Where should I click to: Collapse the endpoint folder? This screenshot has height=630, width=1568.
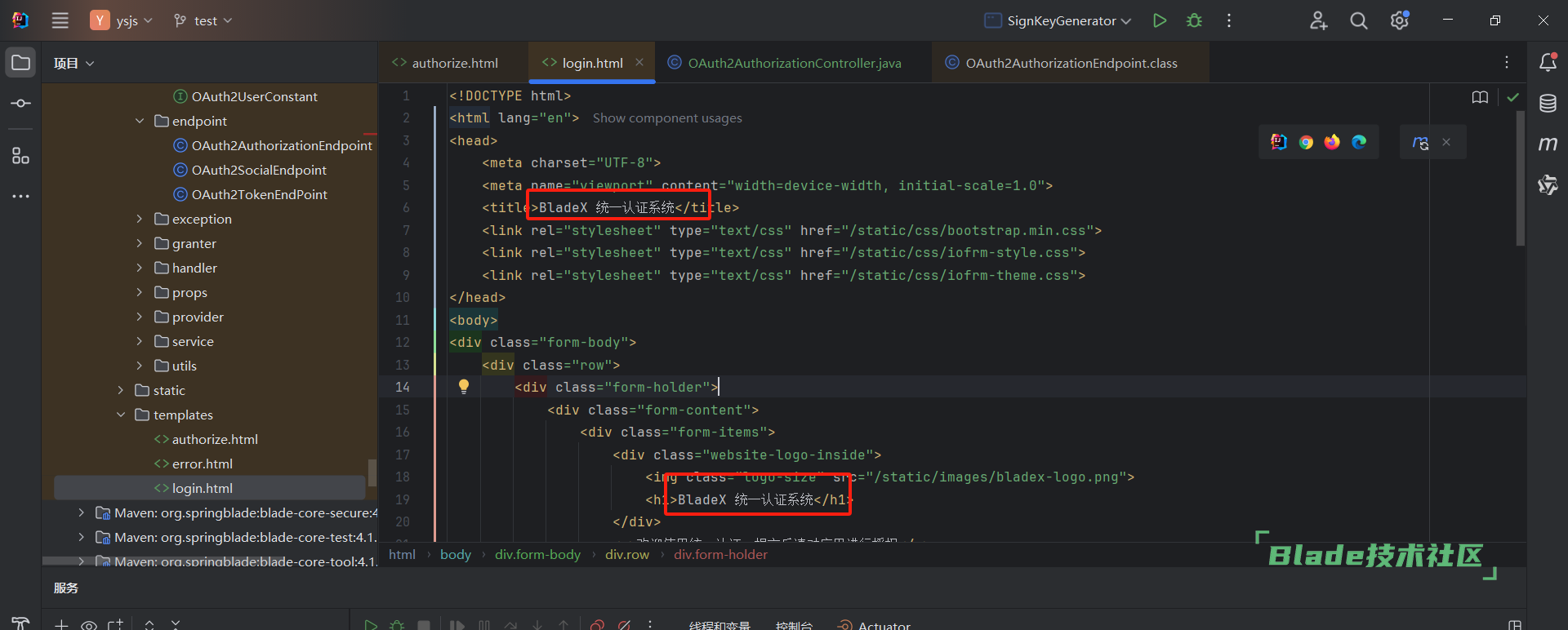click(140, 121)
